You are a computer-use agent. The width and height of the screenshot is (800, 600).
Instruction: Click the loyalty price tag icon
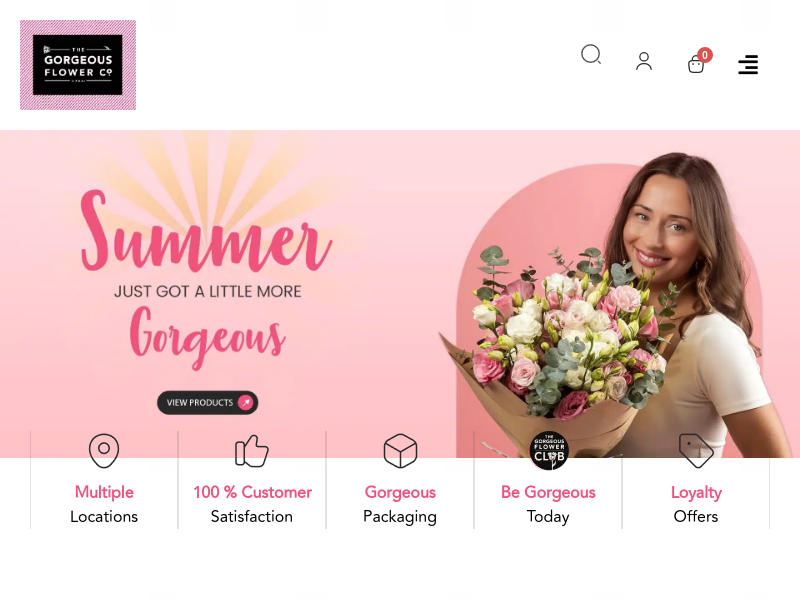[696, 451]
